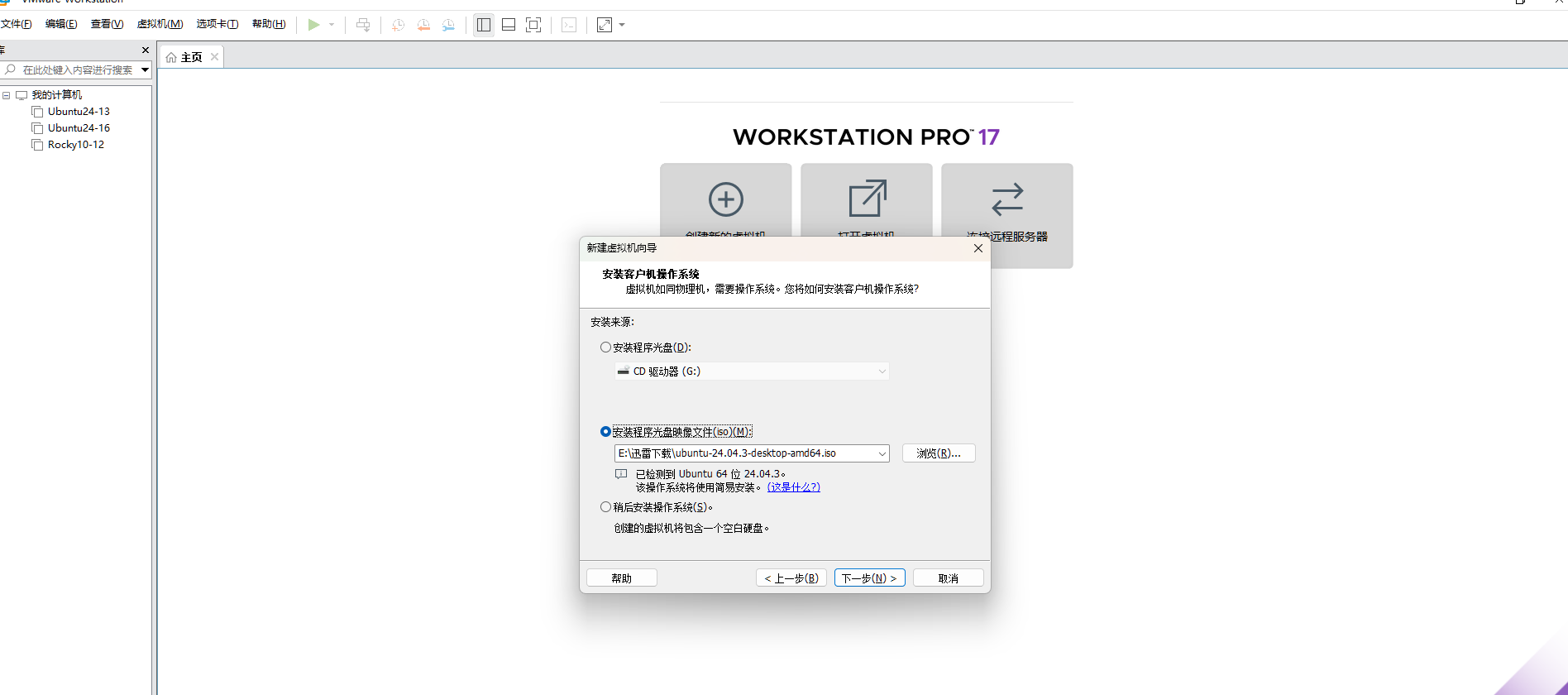Click the info note icon beside 已检测到 Ubuntu
The height and width of the screenshot is (695, 1568).
pos(621,474)
